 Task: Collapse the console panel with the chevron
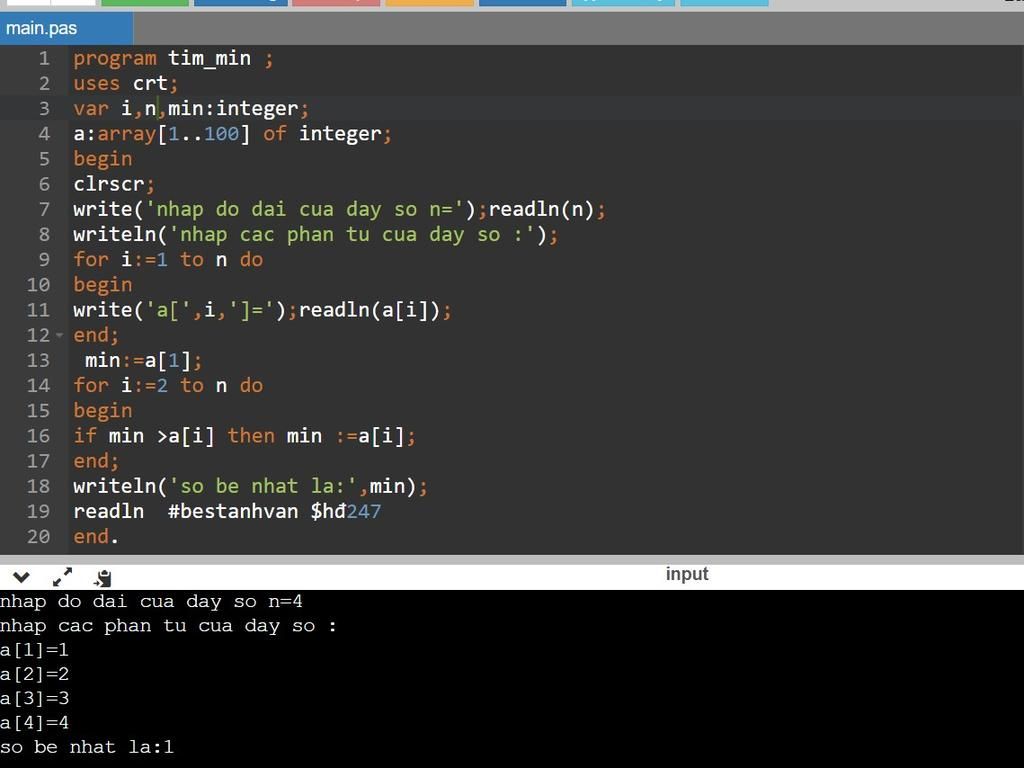click(x=21, y=577)
